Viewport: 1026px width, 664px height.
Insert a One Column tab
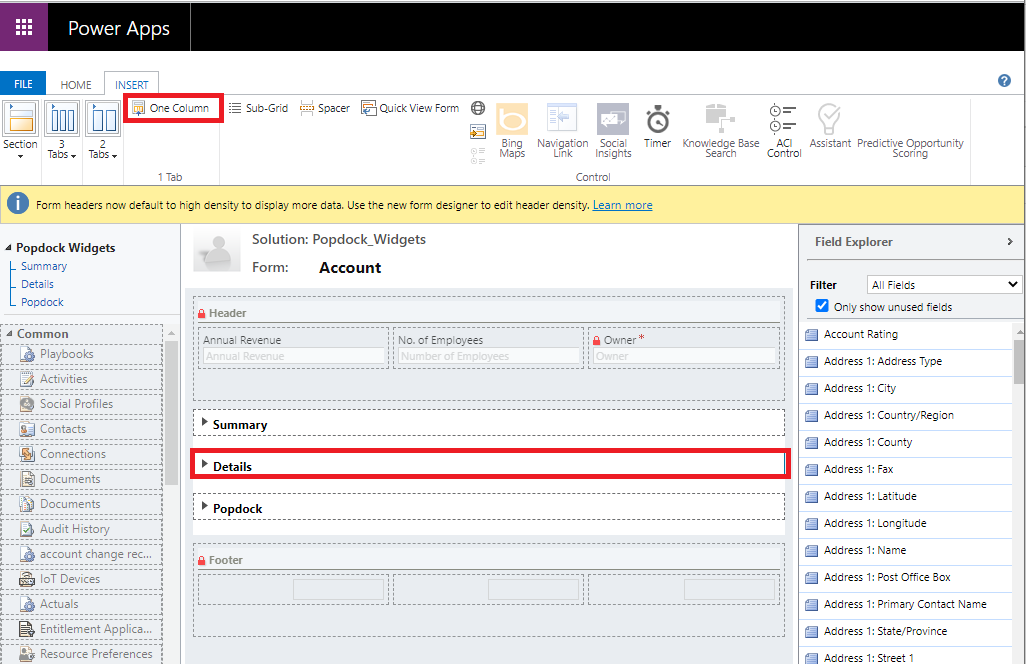click(x=171, y=108)
